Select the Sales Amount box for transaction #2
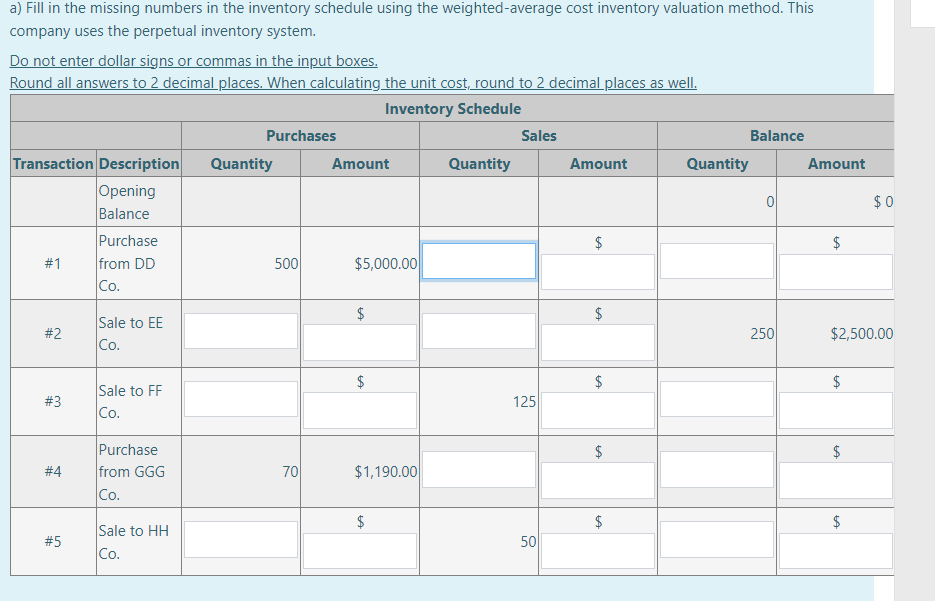This screenshot has width=935, height=601. click(x=597, y=343)
